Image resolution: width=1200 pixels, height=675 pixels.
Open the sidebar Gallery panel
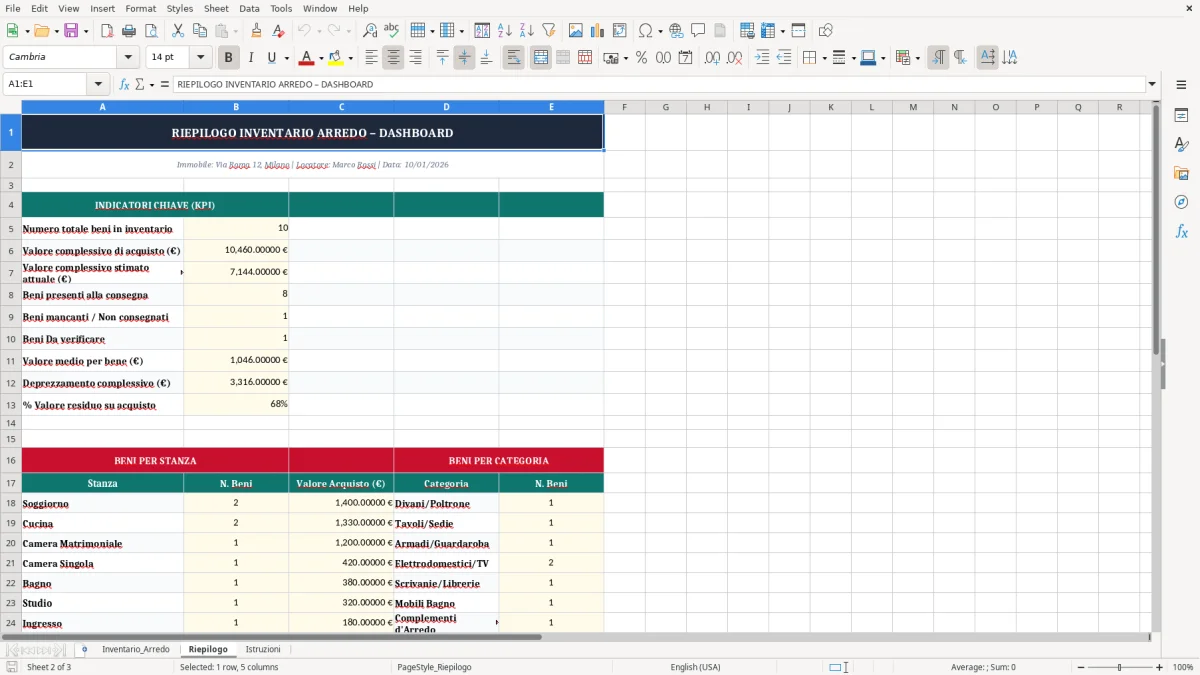(x=1181, y=174)
